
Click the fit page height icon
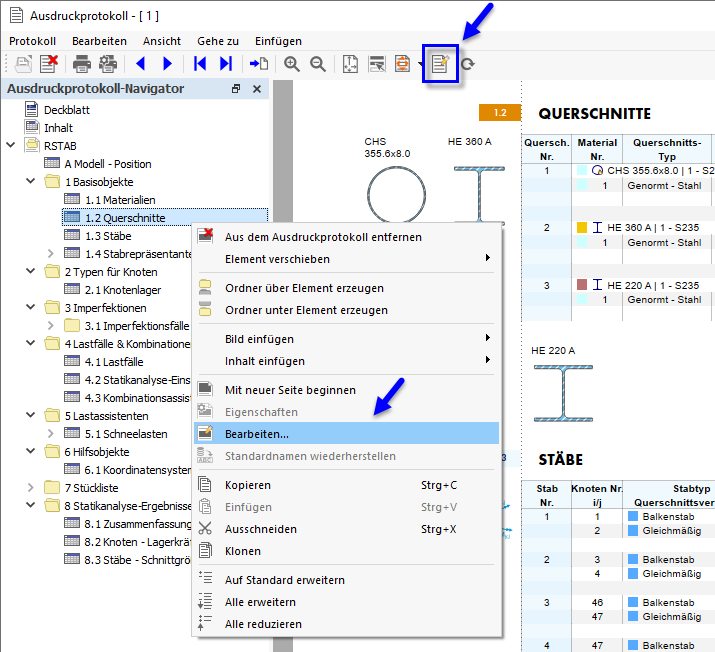click(350, 64)
